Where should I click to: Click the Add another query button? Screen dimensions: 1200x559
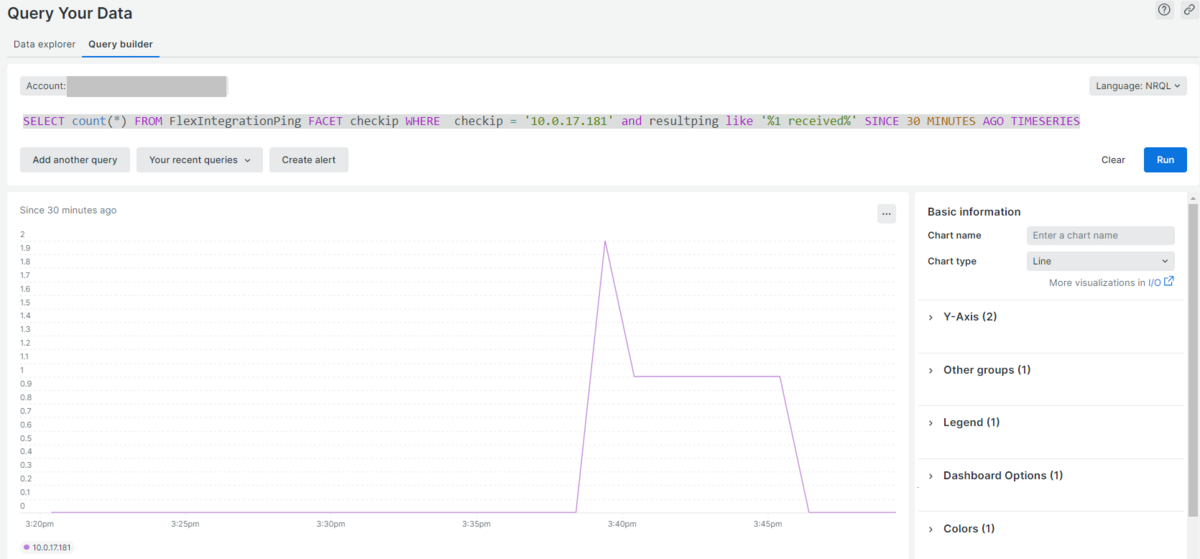(x=75, y=160)
